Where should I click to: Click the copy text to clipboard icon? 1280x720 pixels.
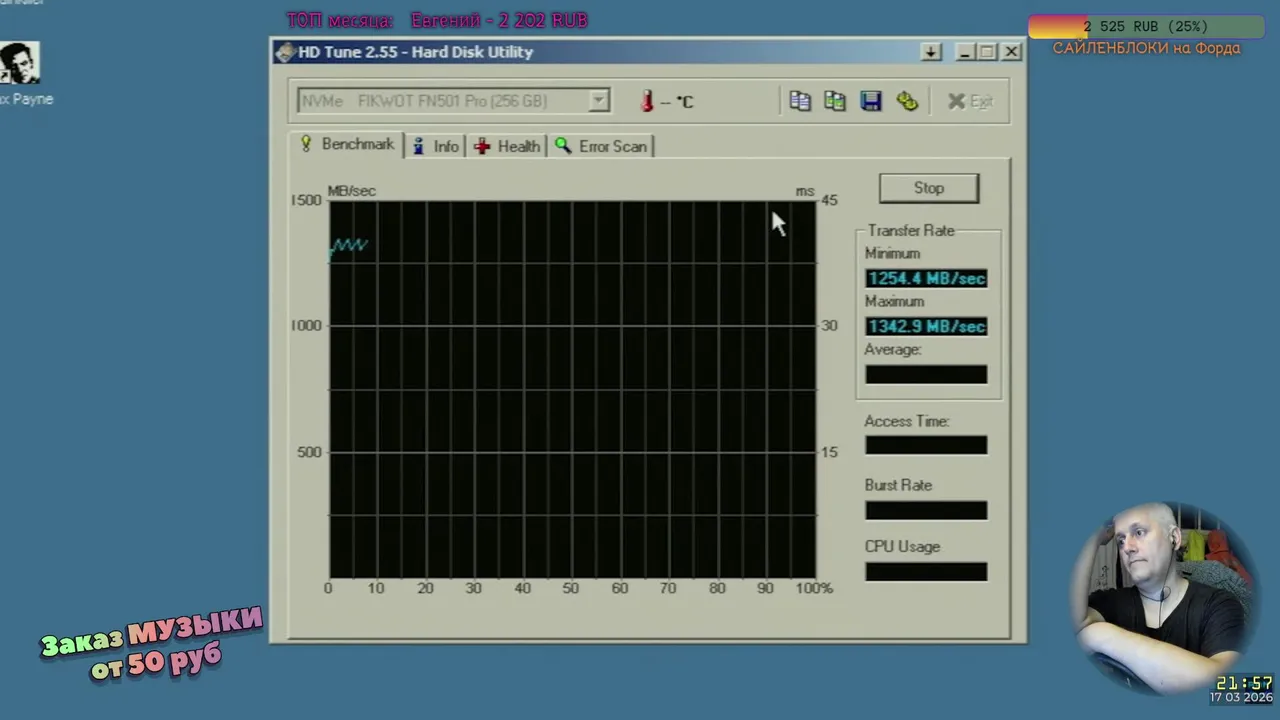pyautogui.click(x=800, y=101)
